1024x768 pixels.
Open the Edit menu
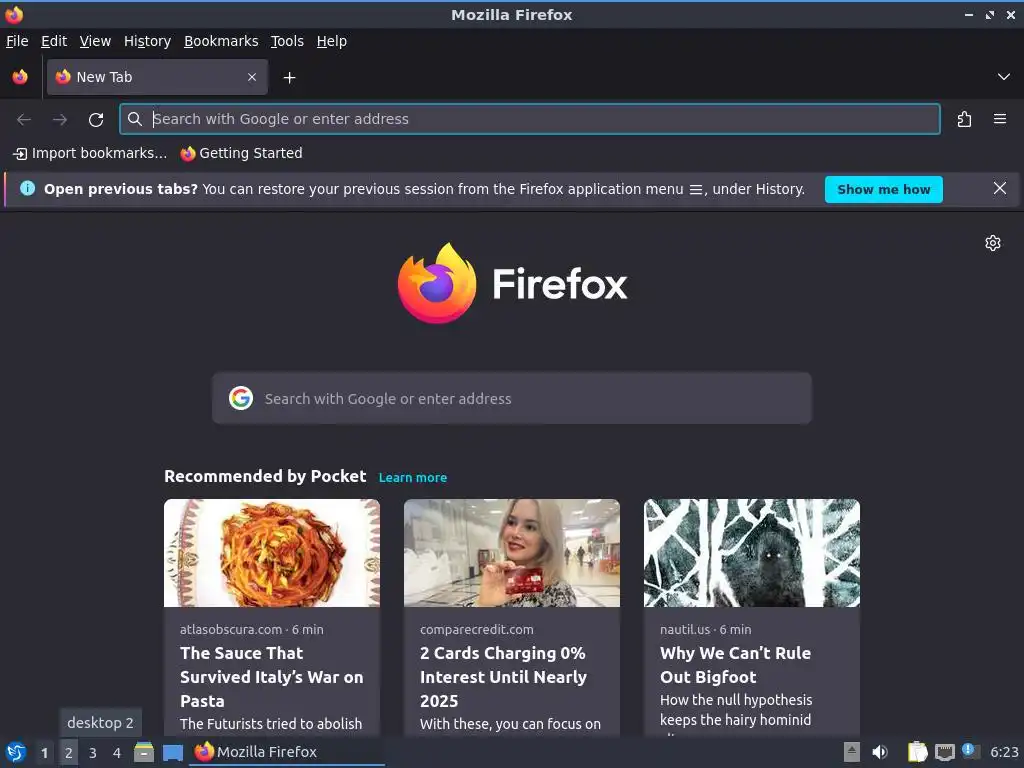click(x=54, y=41)
